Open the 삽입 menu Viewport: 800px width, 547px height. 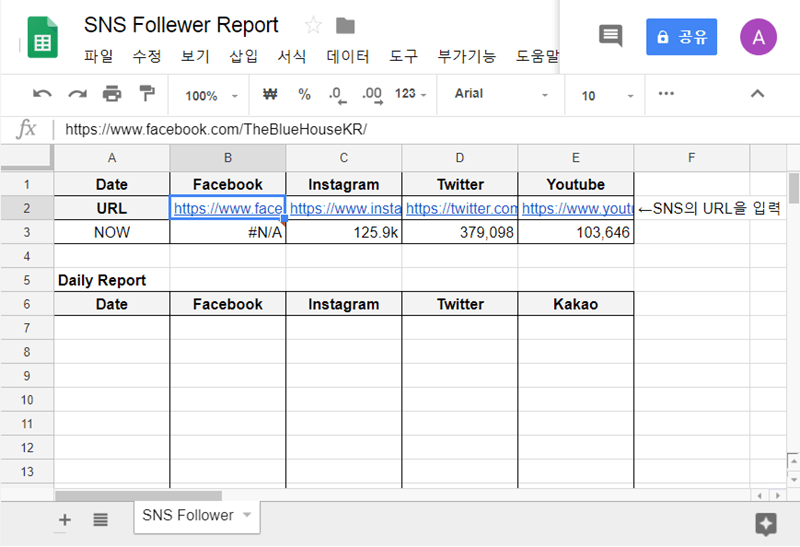(243, 56)
